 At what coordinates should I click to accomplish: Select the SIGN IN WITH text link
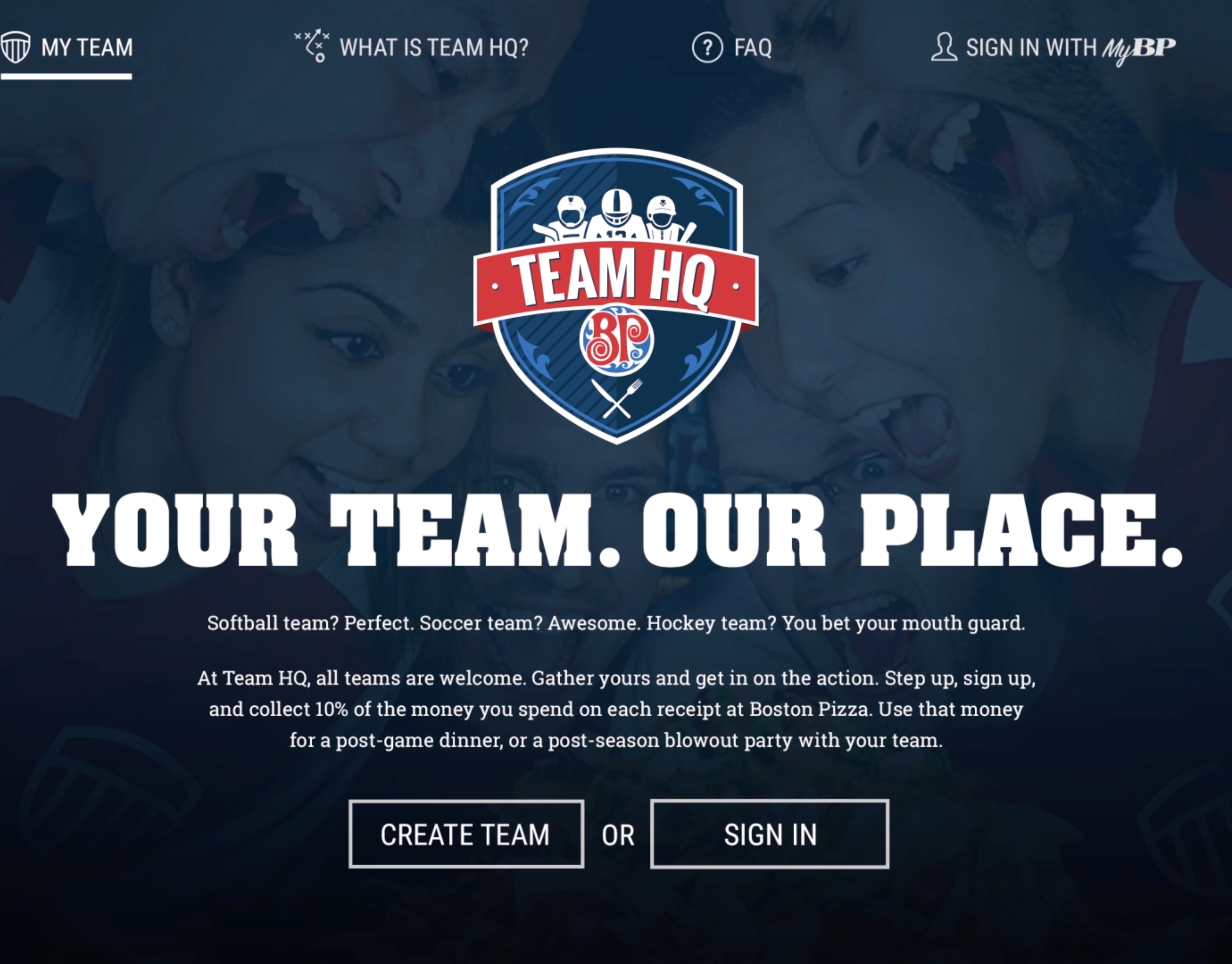click(1031, 48)
